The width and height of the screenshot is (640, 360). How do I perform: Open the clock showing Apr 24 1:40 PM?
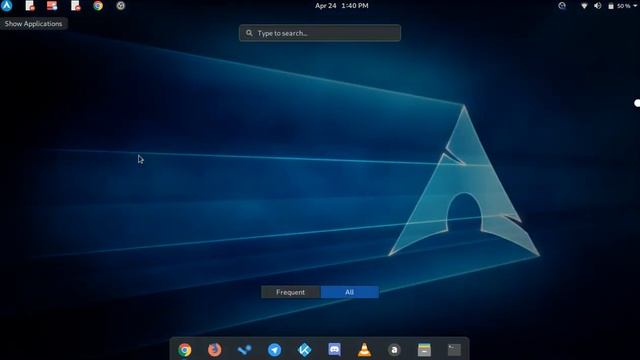point(342,6)
